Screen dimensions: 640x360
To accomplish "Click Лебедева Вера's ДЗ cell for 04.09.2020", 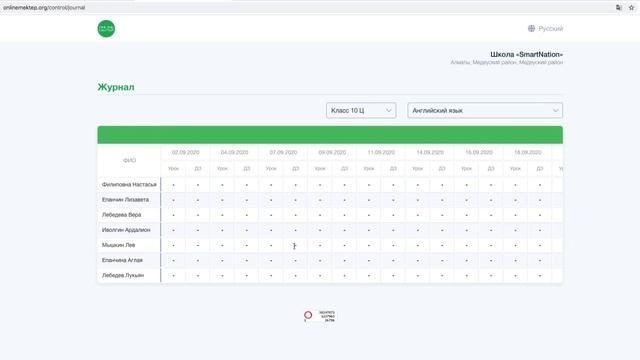I will point(247,215).
